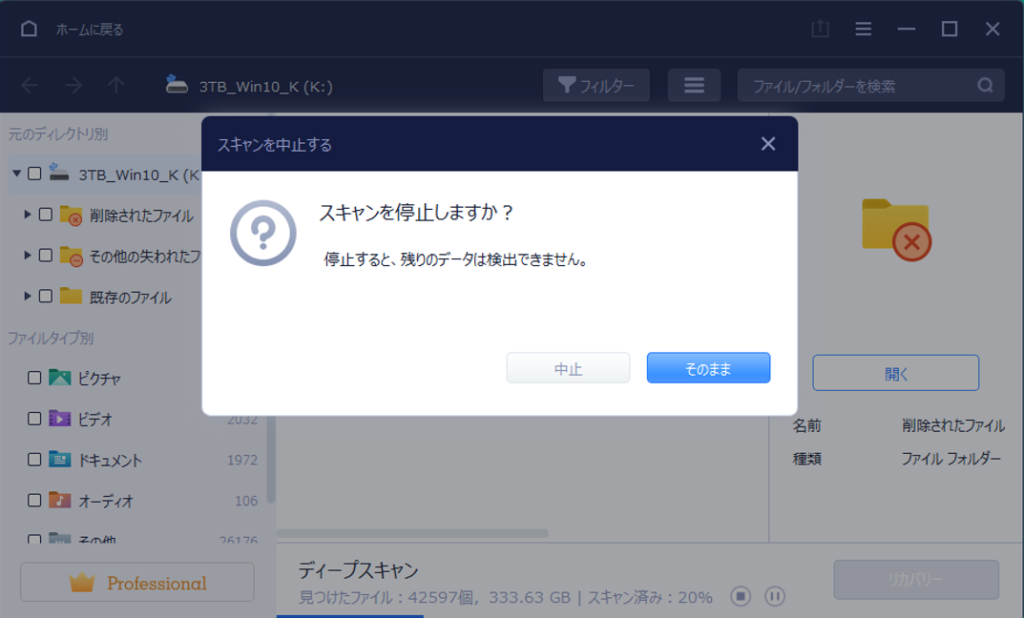The image size is (1024, 618).
Task: Click the drive icon beside 3TB_Win10_K breadcrumb
Action: coord(177,85)
